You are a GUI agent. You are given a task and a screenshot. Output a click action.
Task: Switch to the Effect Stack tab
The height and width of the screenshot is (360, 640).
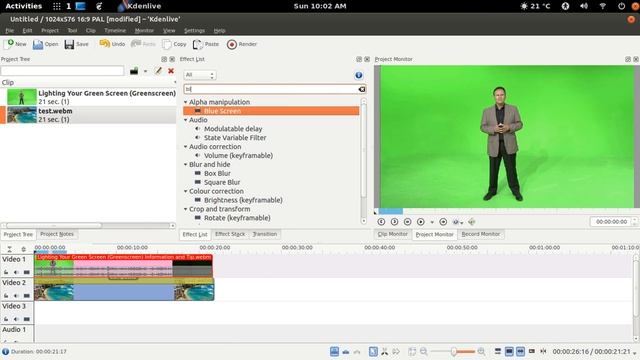(230, 234)
